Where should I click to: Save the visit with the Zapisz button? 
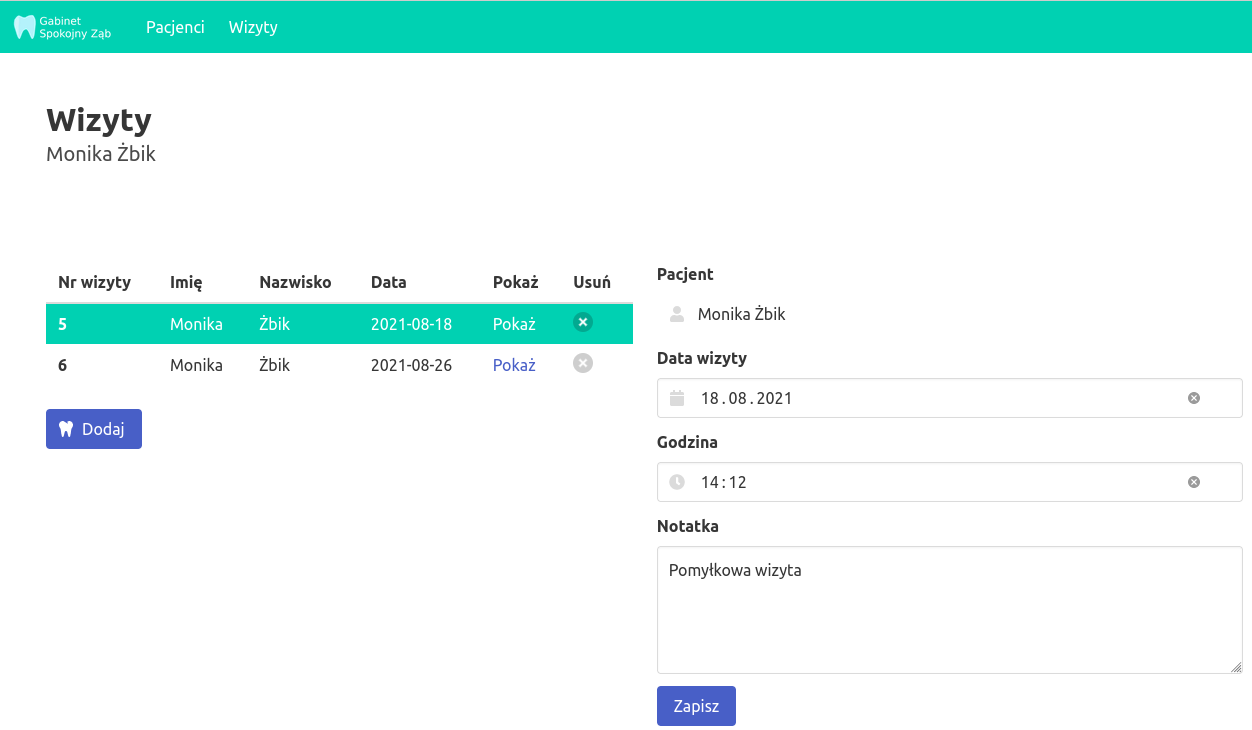(x=696, y=706)
